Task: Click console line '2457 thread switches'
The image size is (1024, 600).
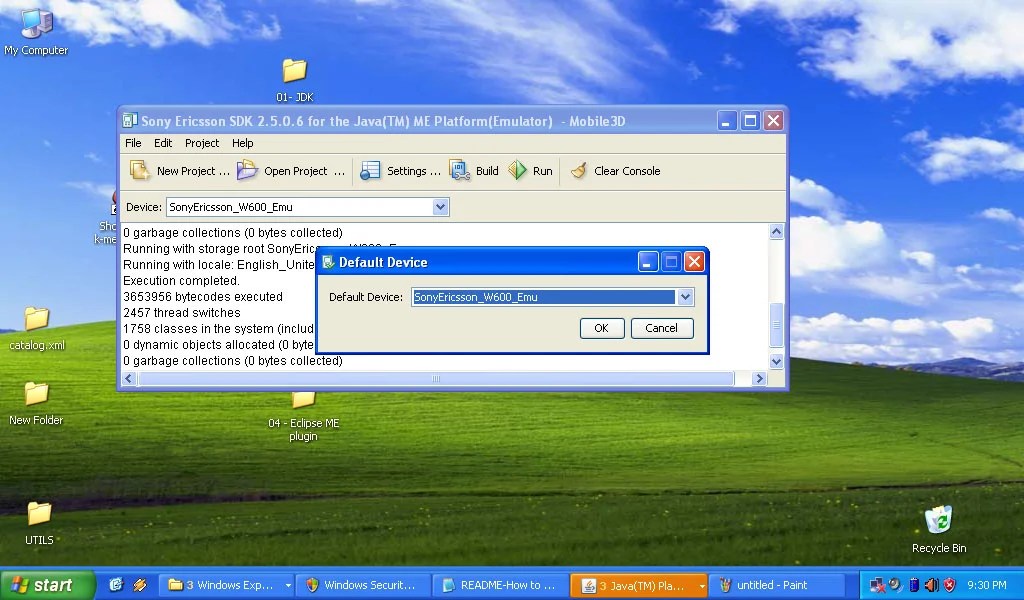Action: tap(182, 313)
